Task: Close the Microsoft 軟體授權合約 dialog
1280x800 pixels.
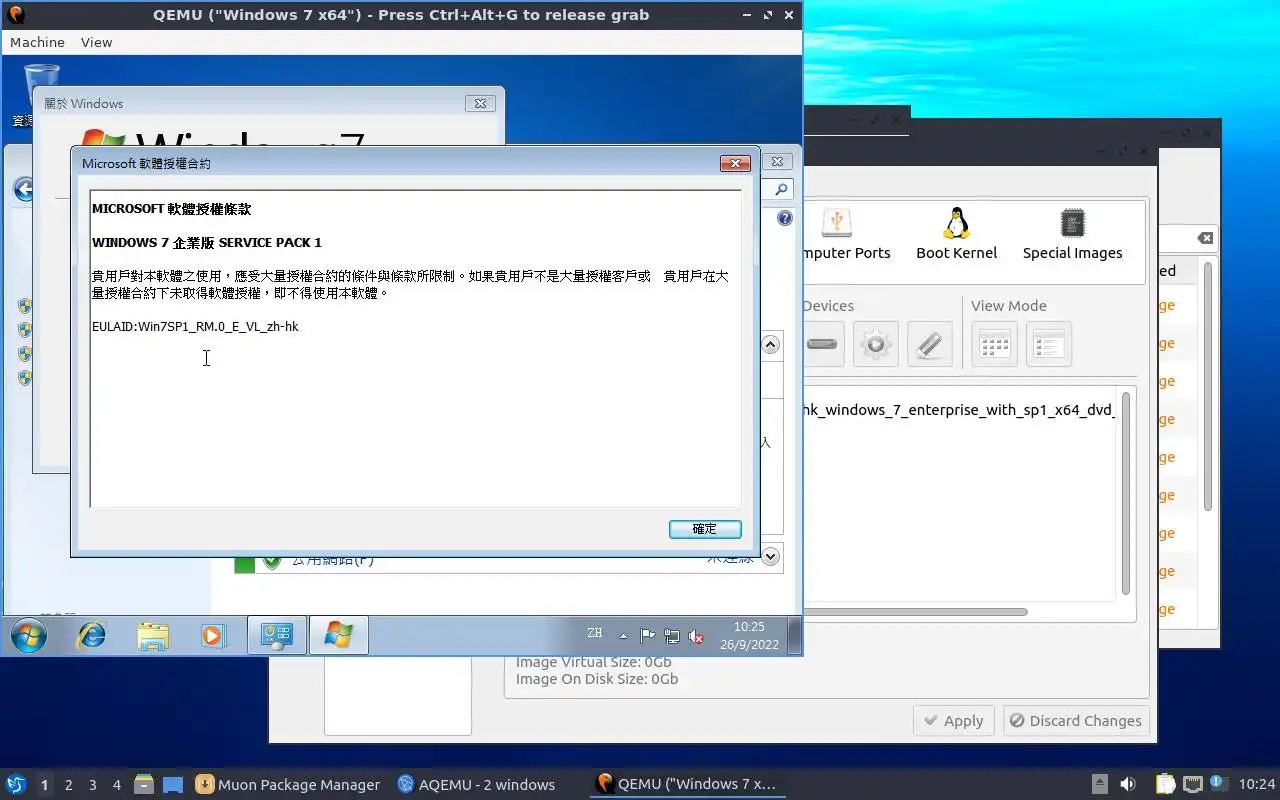Action: click(x=735, y=163)
